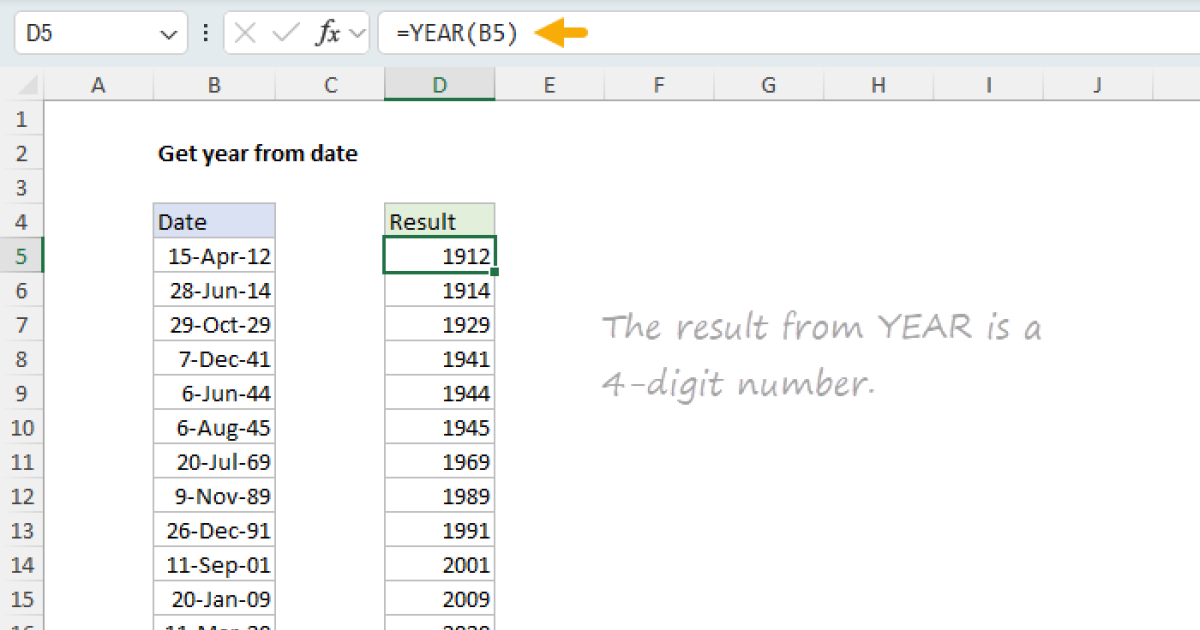
Task: Click the three-dot formula bar resize handle
Action: (206, 33)
